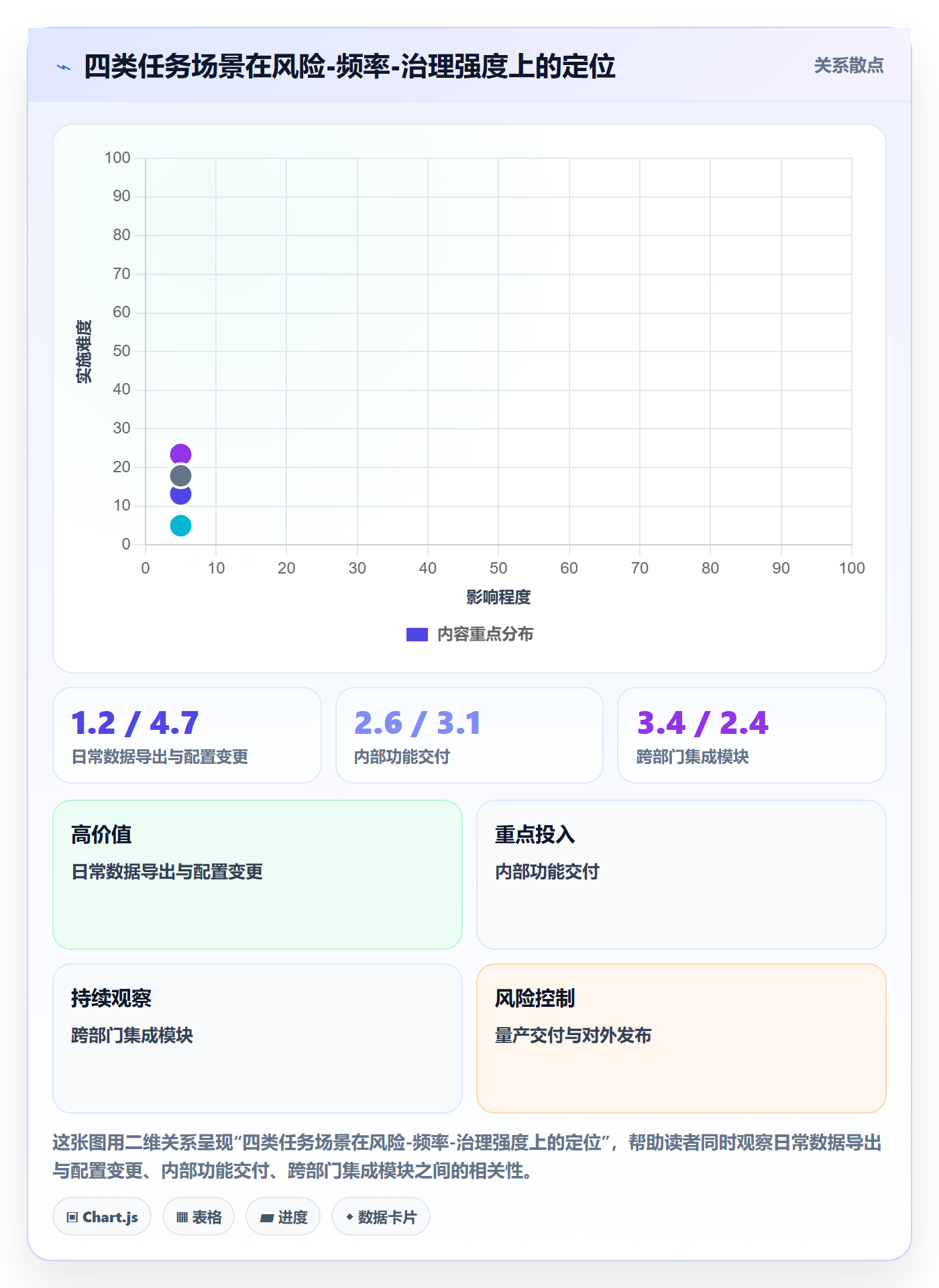
Task: Click the description paragraph starting 这张图用二维关系
Action: tap(467, 1157)
